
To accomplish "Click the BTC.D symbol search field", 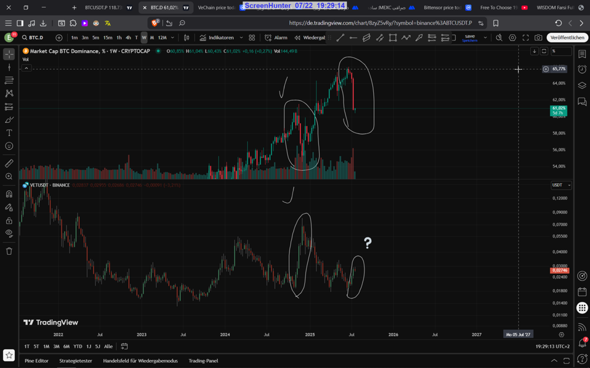I will pos(33,38).
